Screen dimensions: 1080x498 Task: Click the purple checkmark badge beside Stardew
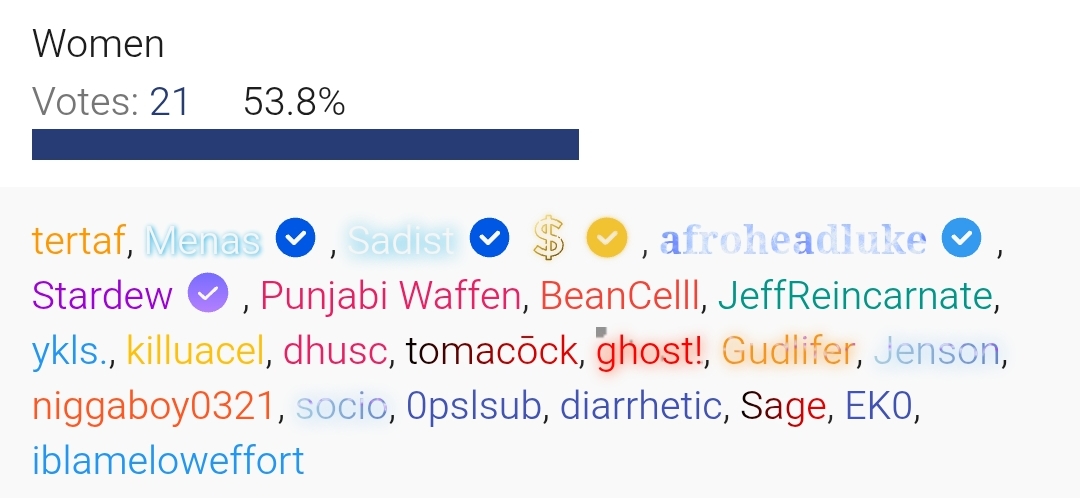tap(208, 294)
